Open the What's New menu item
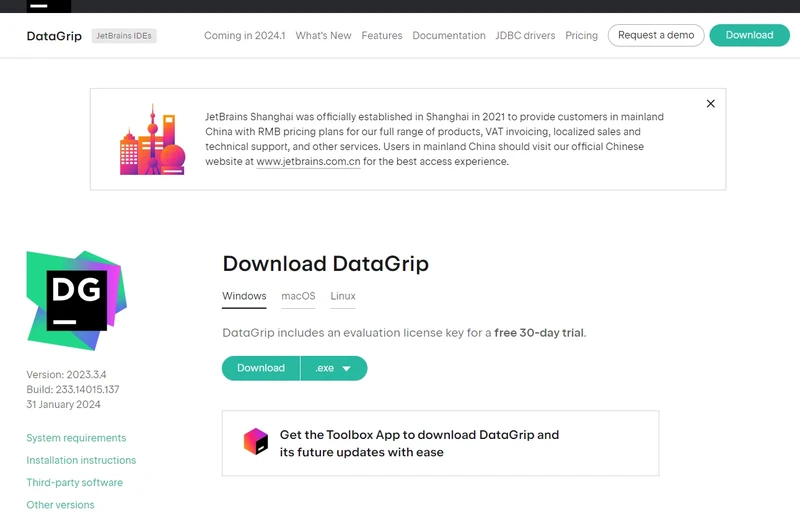 (323, 36)
